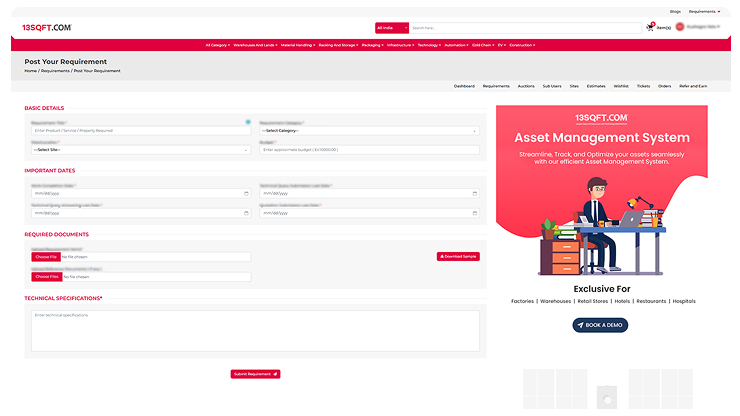This screenshot has height=416, width=740.
Task: Go to the Sub Users tab
Action: (552, 86)
